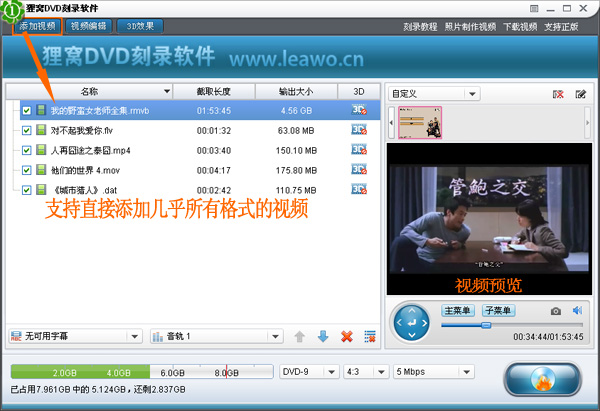Uncheck the 我的野蛮女老师全集.rmvb checkbox

[26, 111]
